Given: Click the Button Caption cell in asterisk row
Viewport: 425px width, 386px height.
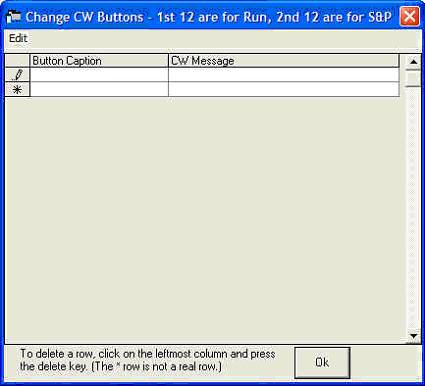Looking at the screenshot, I should (99, 89).
